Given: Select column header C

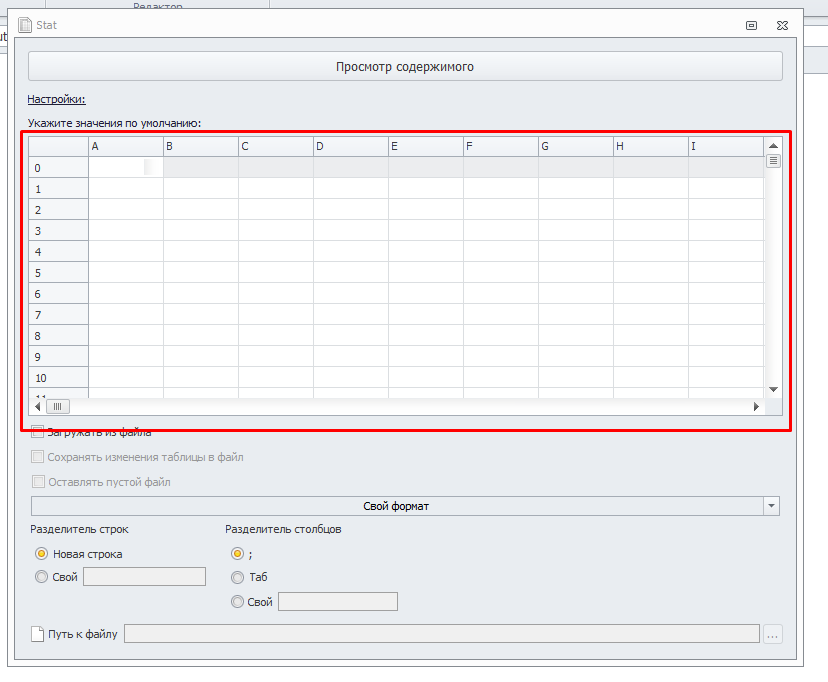Looking at the screenshot, I should click(276, 146).
